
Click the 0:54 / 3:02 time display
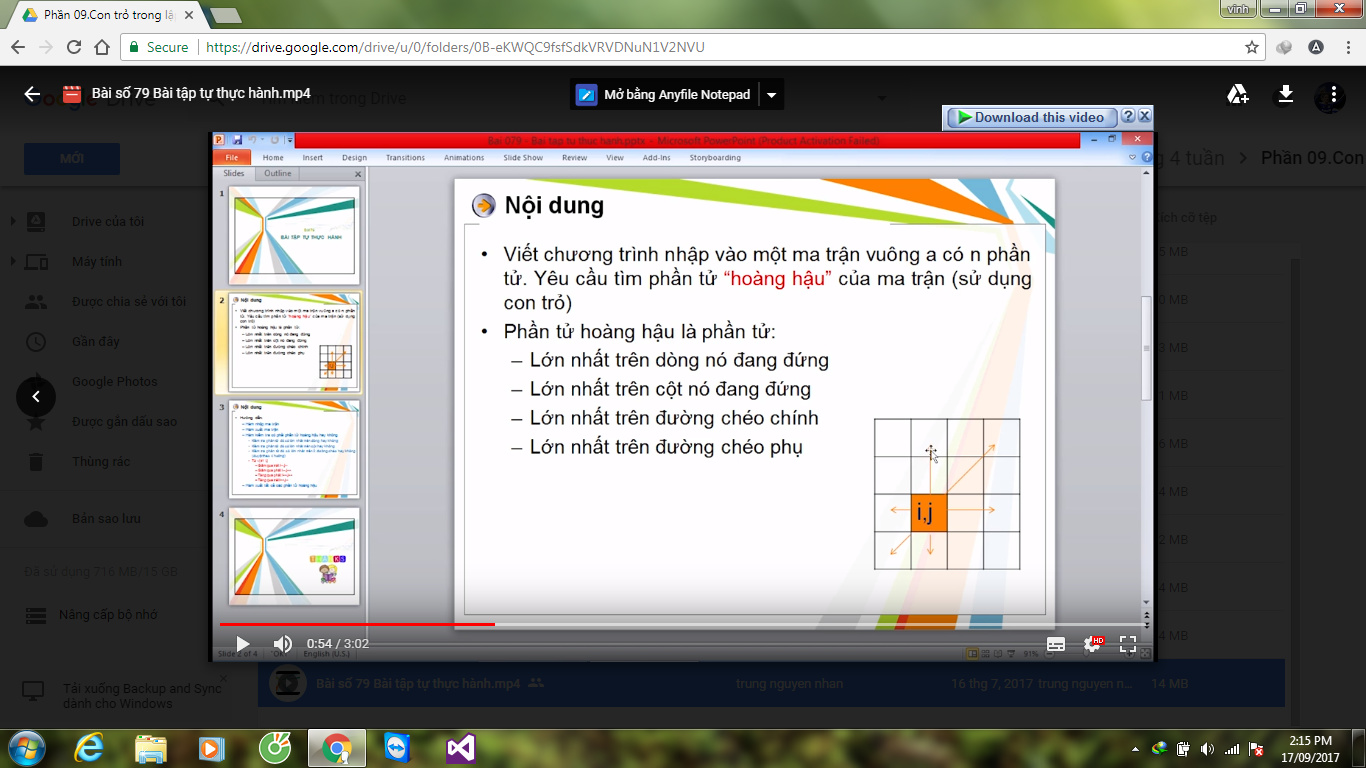click(338, 644)
